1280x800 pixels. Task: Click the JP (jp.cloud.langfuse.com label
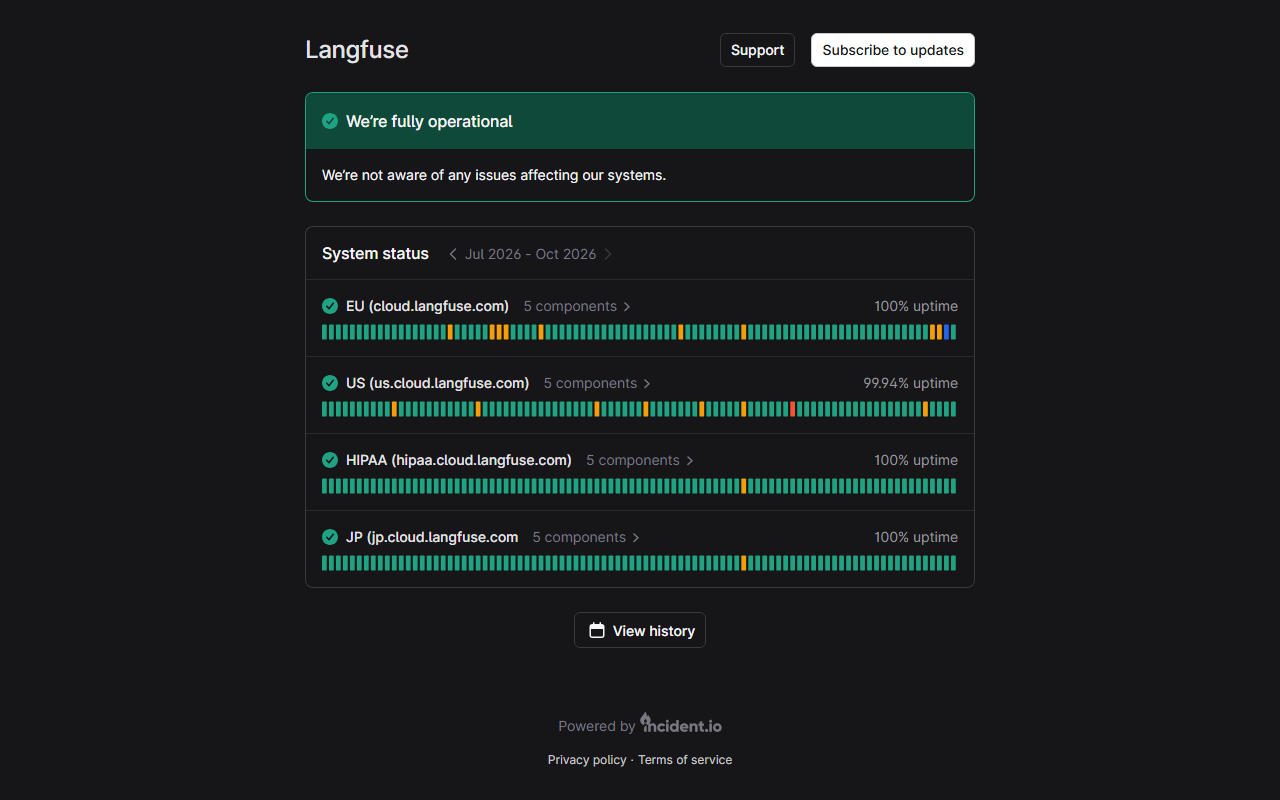pyautogui.click(x=432, y=537)
